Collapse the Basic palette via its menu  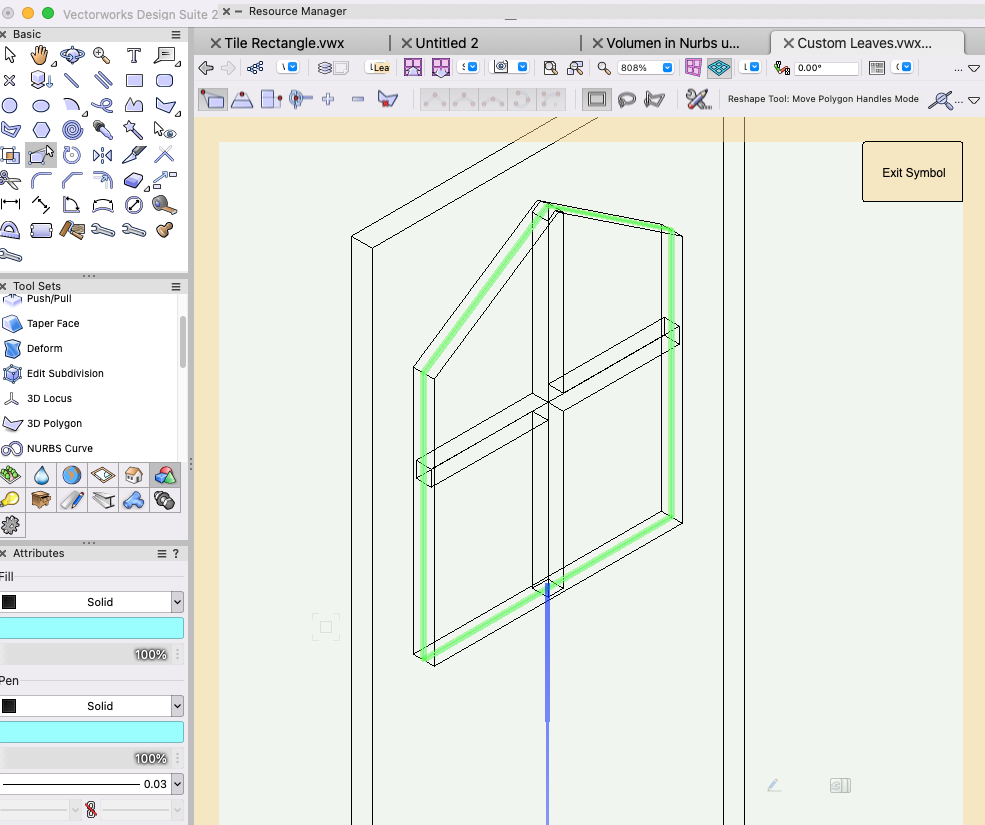[x=176, y=33]
